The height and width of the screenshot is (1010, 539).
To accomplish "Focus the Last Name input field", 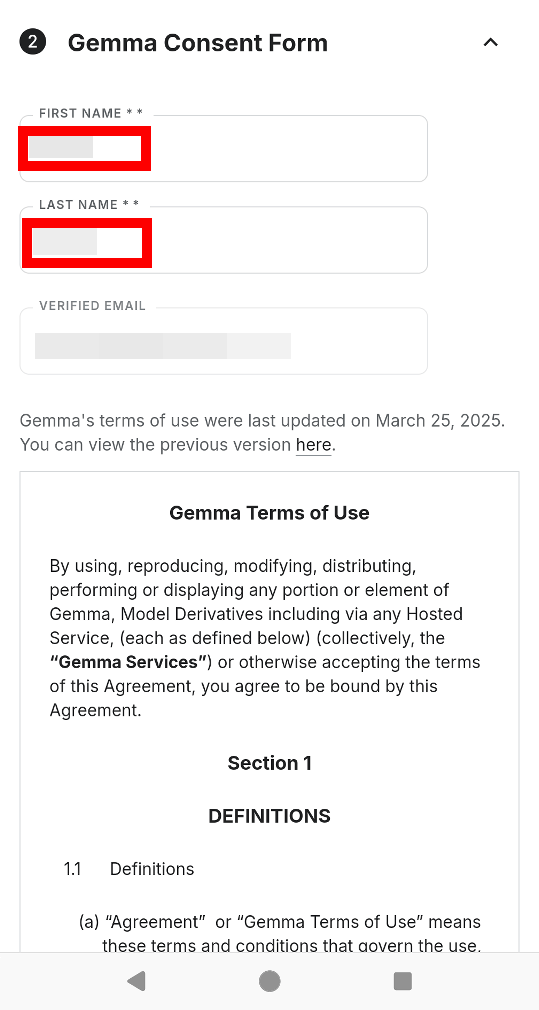I will (x=223, y=240).
